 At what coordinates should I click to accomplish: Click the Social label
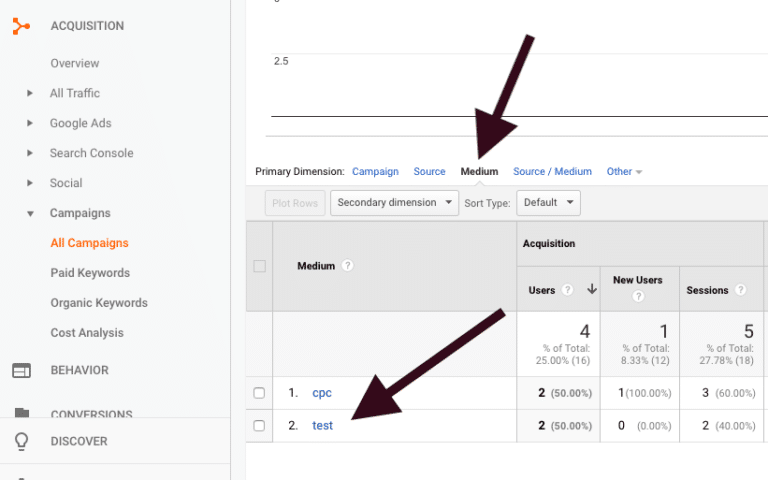[x=66, y=183]
